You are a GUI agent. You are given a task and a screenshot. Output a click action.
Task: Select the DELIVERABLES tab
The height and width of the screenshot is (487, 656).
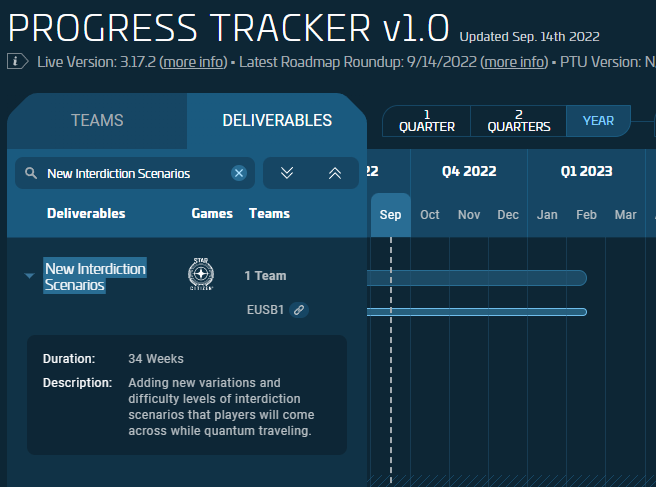point(277,120)
